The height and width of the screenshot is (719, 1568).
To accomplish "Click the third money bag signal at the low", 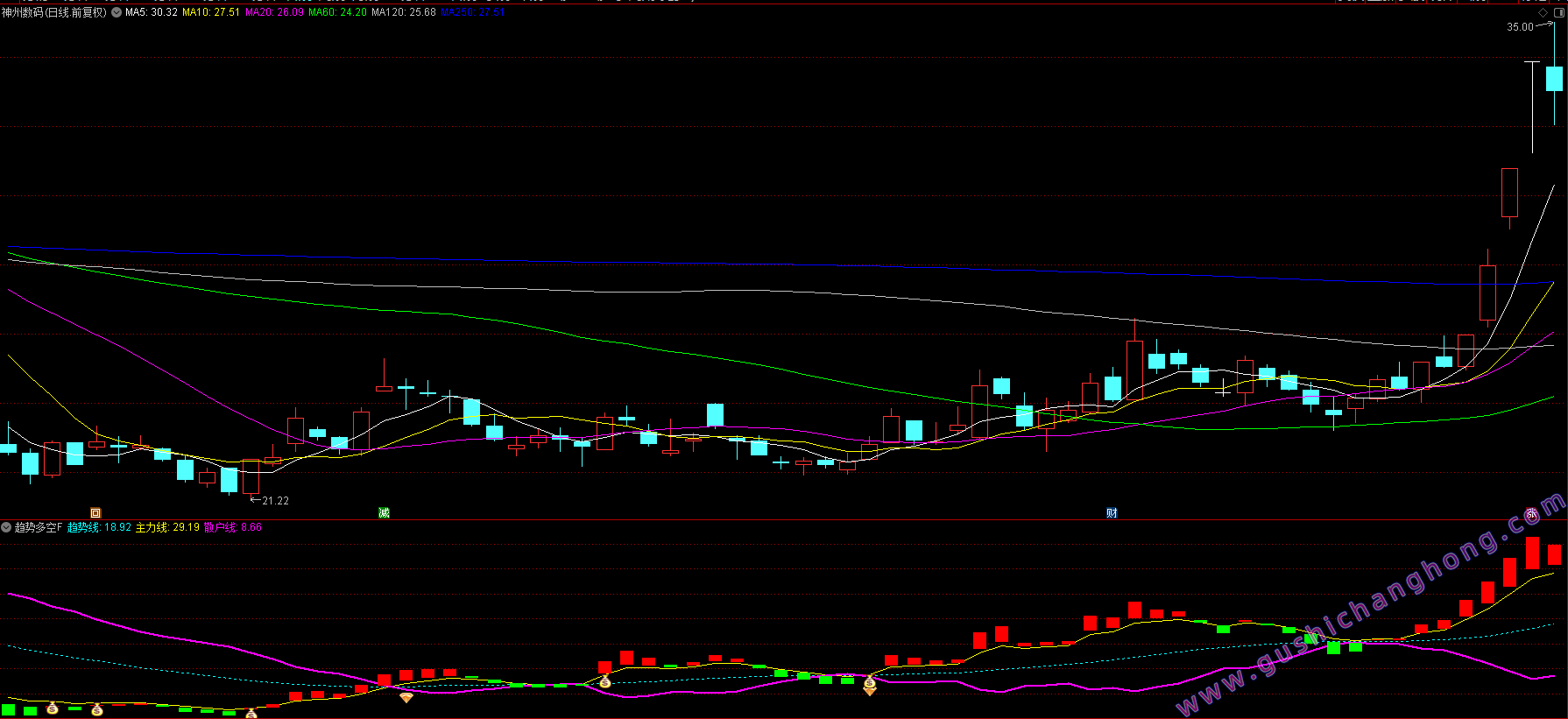I will pyautogui.click(x=251, y=714).
